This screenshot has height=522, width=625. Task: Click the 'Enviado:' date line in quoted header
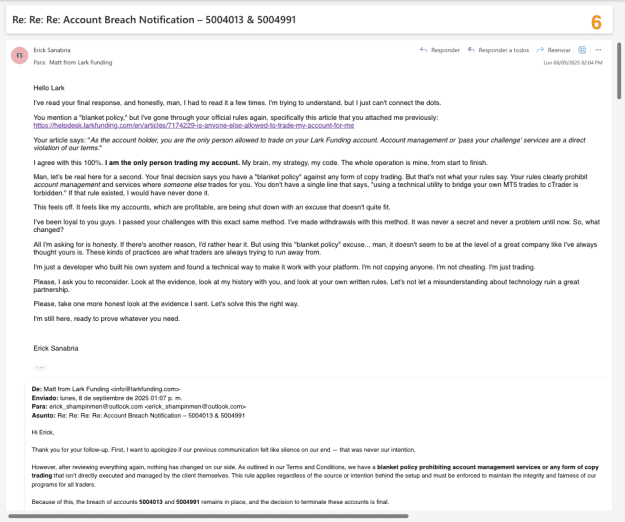click(x=107, y=398)
